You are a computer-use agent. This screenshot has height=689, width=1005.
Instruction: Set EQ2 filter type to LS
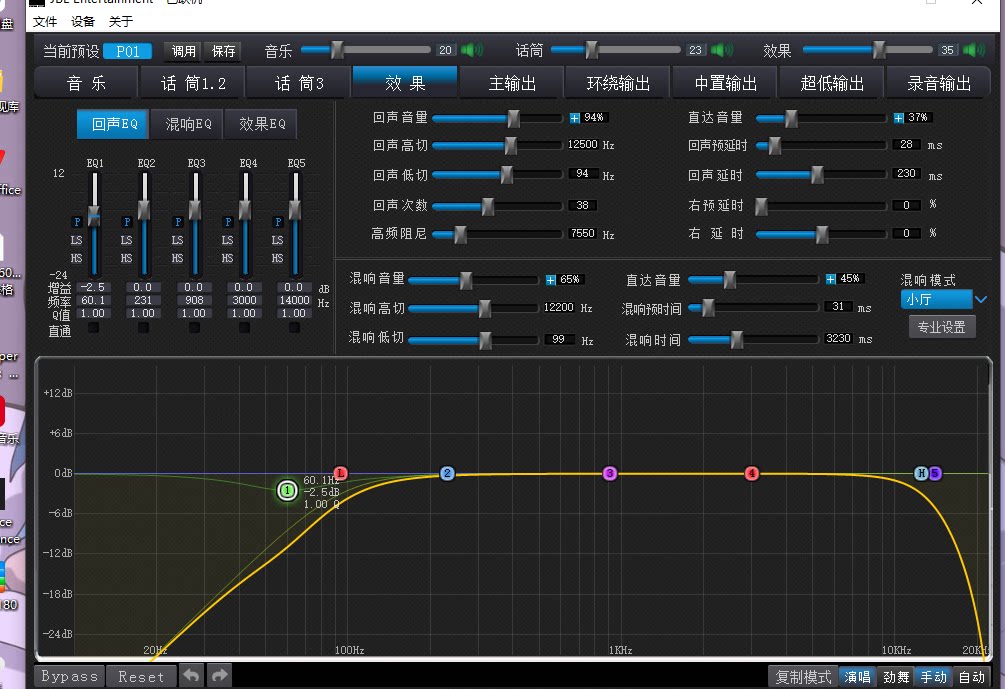pyautogui.click(x=126, y=240)
